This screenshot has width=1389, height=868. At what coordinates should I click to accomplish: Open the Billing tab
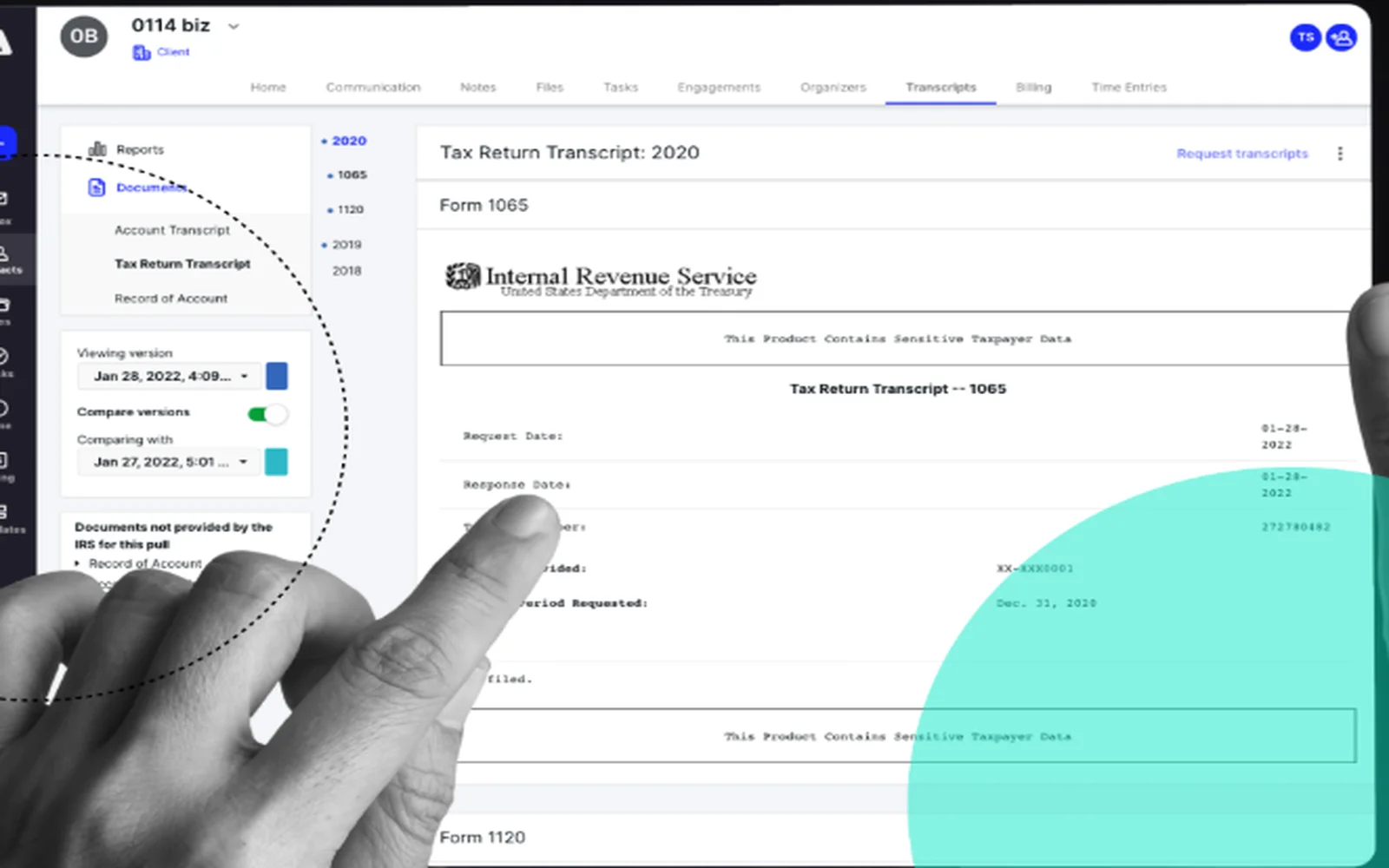tap(1034, 87)
